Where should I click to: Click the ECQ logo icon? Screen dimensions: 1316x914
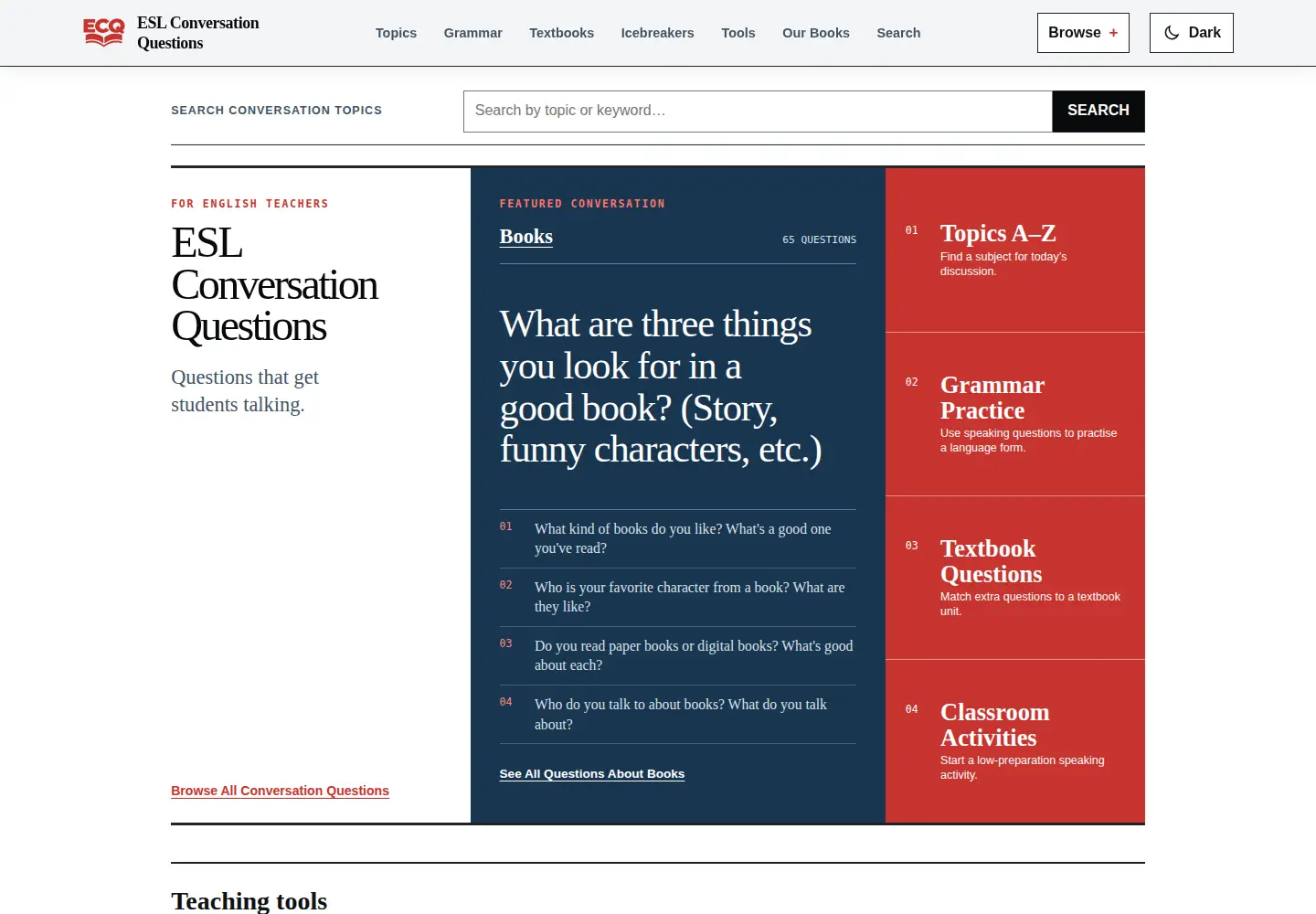coord(103,33)
